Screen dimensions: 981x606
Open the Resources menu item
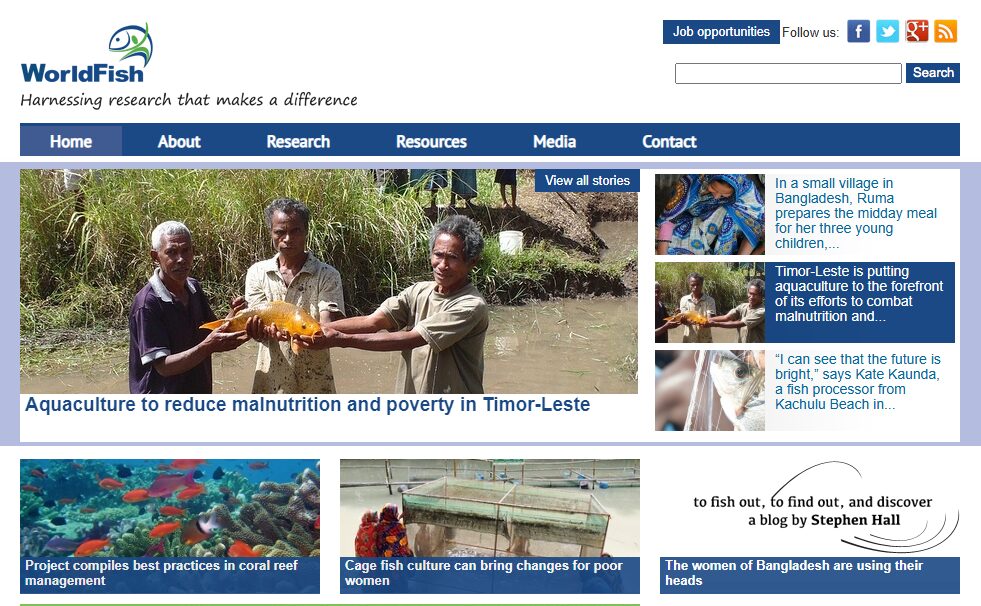(x=431, y=141)
